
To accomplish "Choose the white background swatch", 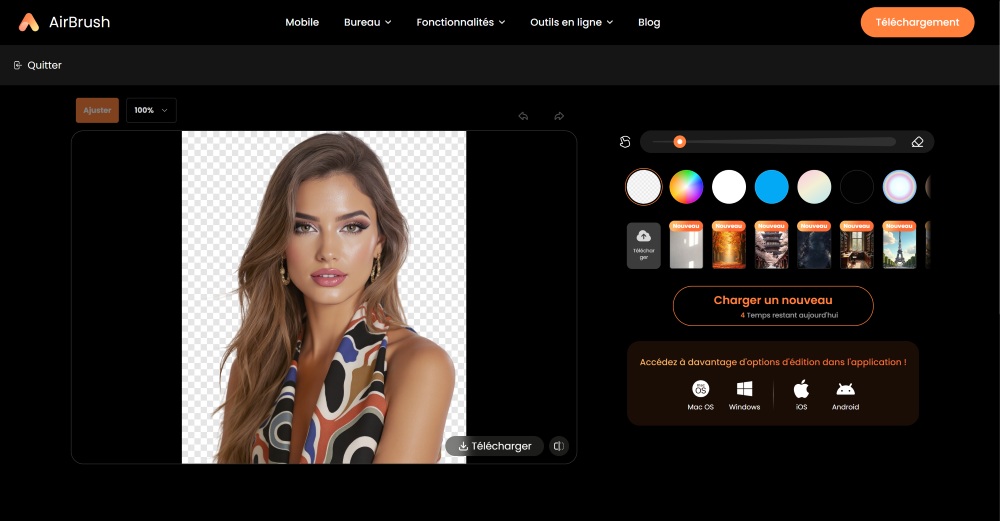I will (729, 187).
